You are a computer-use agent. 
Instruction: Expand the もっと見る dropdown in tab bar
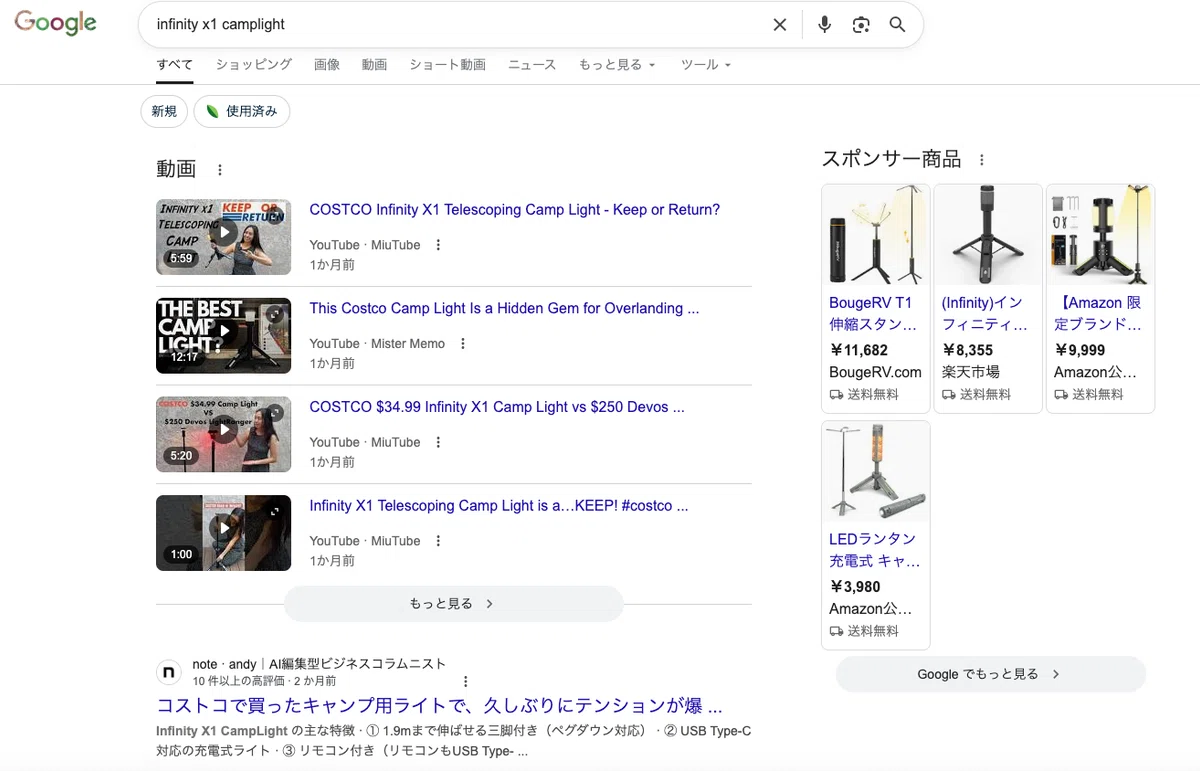(617, 64)
